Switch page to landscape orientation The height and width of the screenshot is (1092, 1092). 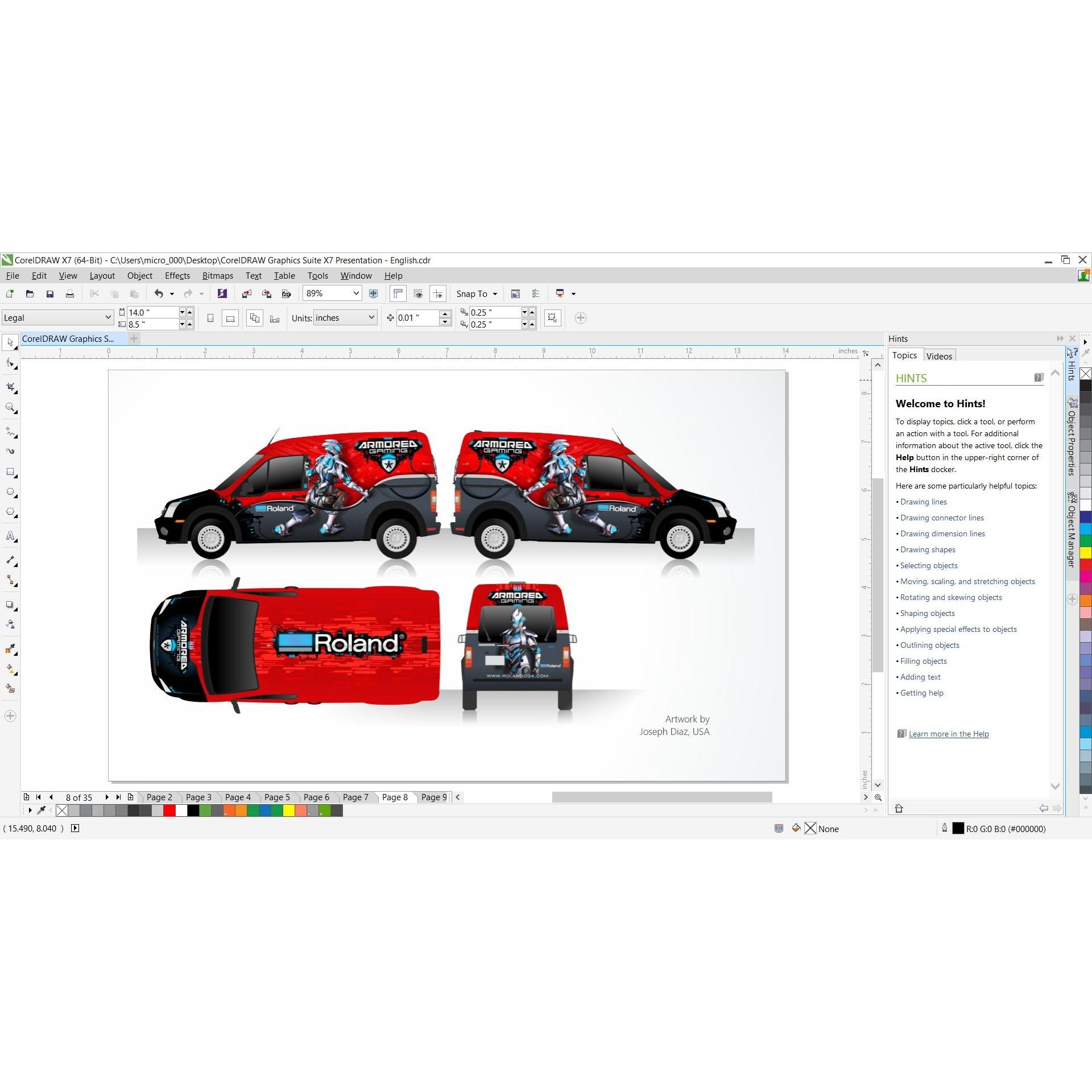(230, 318)
